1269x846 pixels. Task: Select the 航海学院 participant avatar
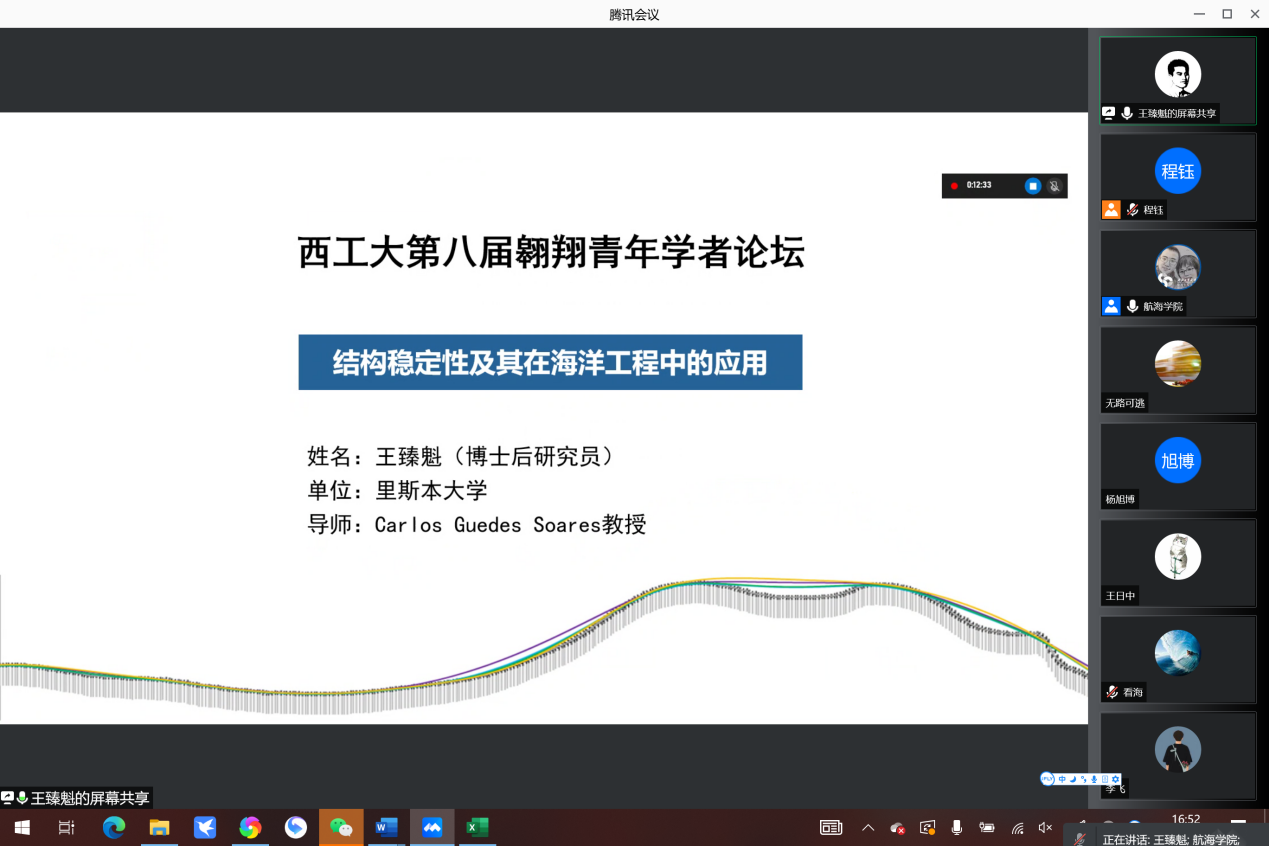pos(1177,268)
